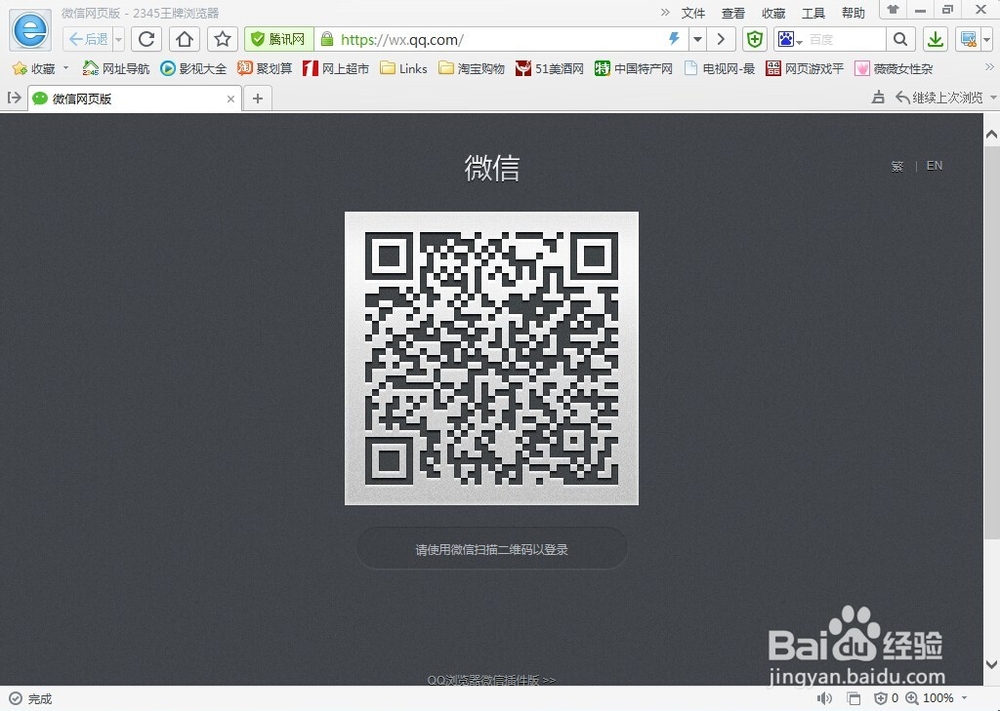Click the 收藏 favorites star button
This screenshot has width=1000, height=711.
[34, 68]
